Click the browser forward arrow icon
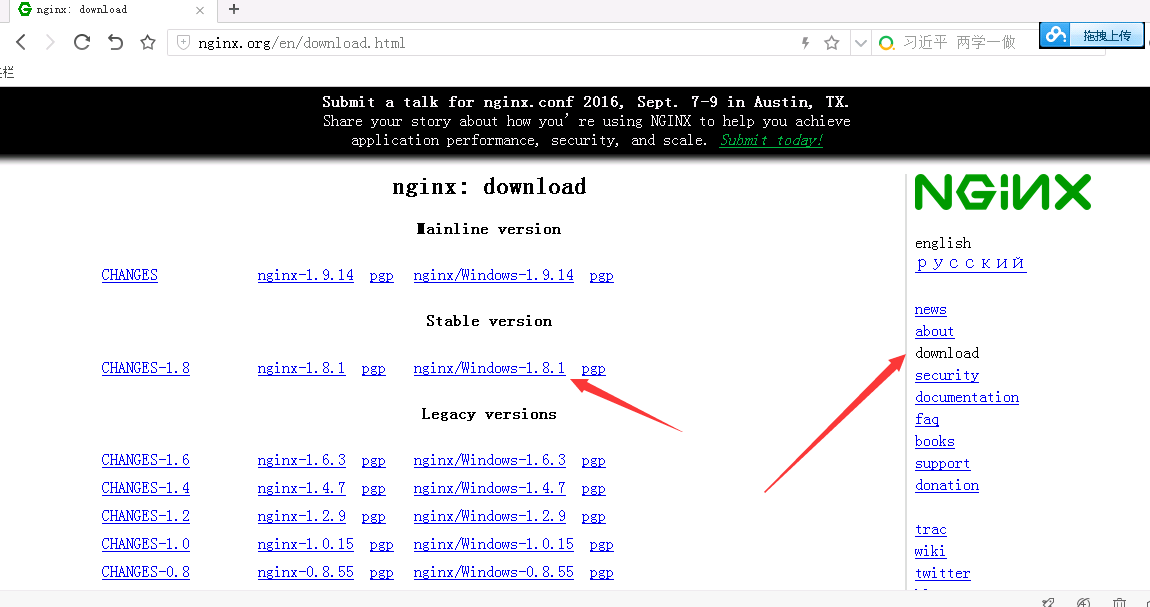The height and width of the screenshot is (607, 1150). tap(50, 42)
